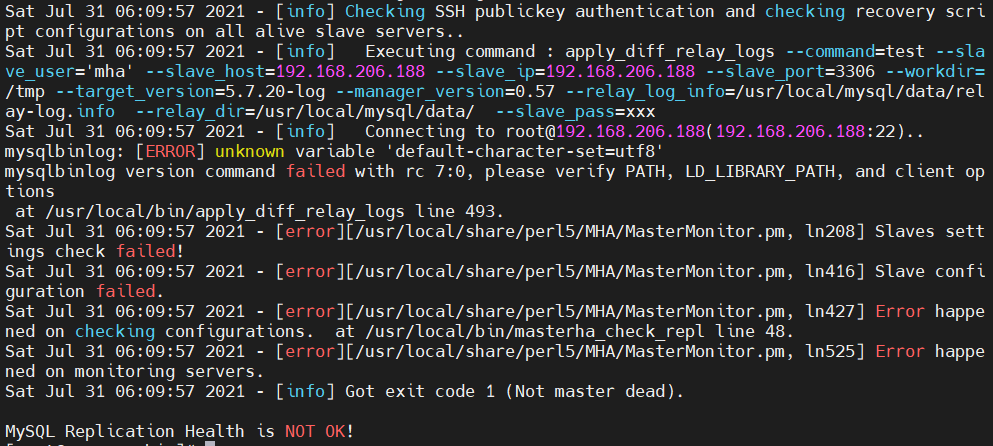Click '--workdir=' option at line end
The height and width of the screenshot is (446, 993).
point(934,72)
